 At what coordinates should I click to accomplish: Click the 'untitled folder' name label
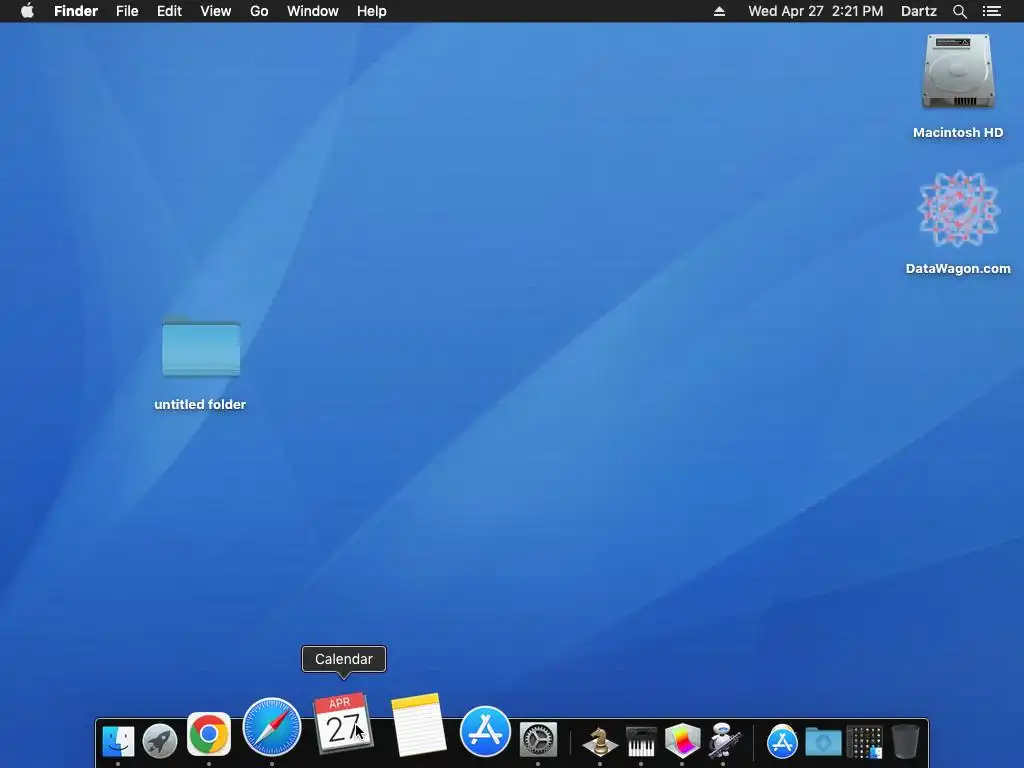coord(200,404)
